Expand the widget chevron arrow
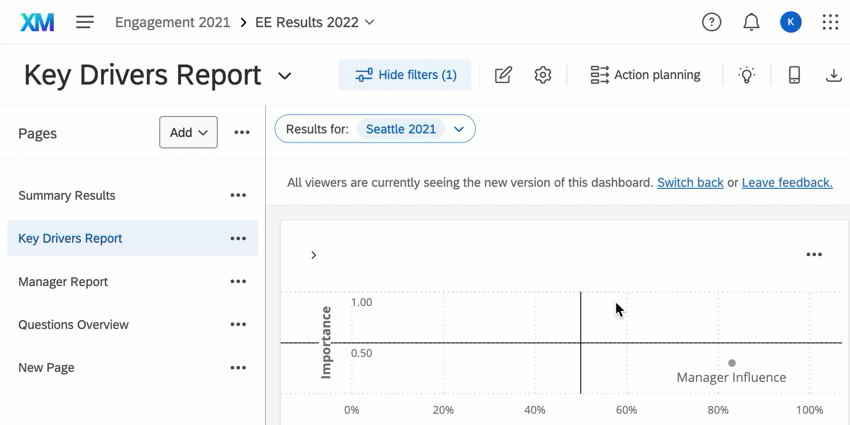Image resolution: width=850 pixels, height=425 pixels. click(313, 255)
